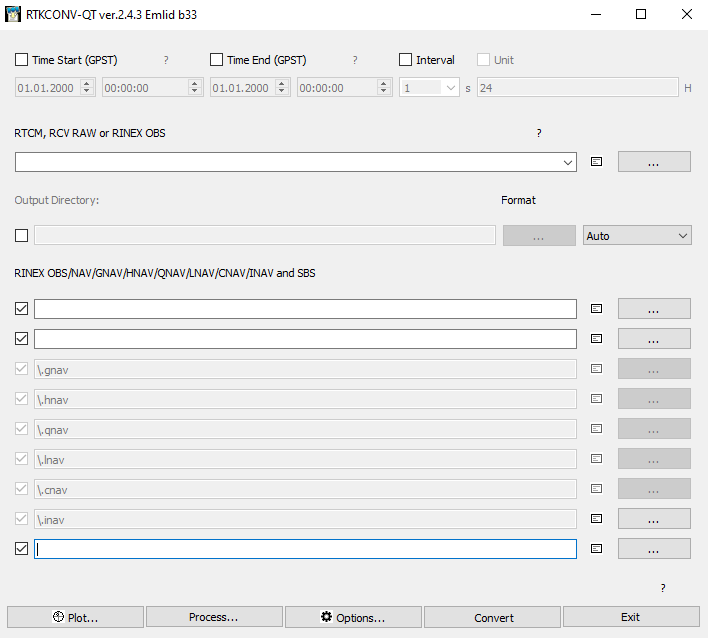708x638 pixels.
Task: Click the Process button
Action: pos(214,617)
